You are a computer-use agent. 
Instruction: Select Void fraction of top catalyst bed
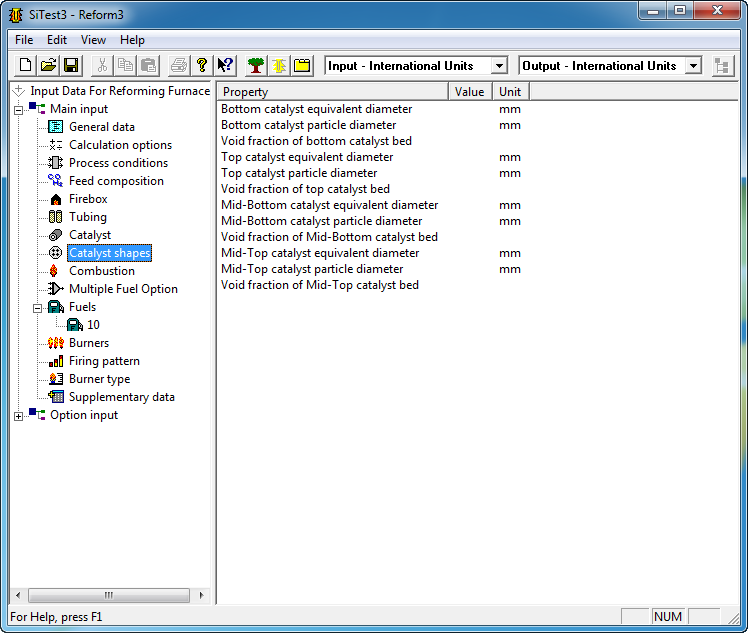coord(305,189)
